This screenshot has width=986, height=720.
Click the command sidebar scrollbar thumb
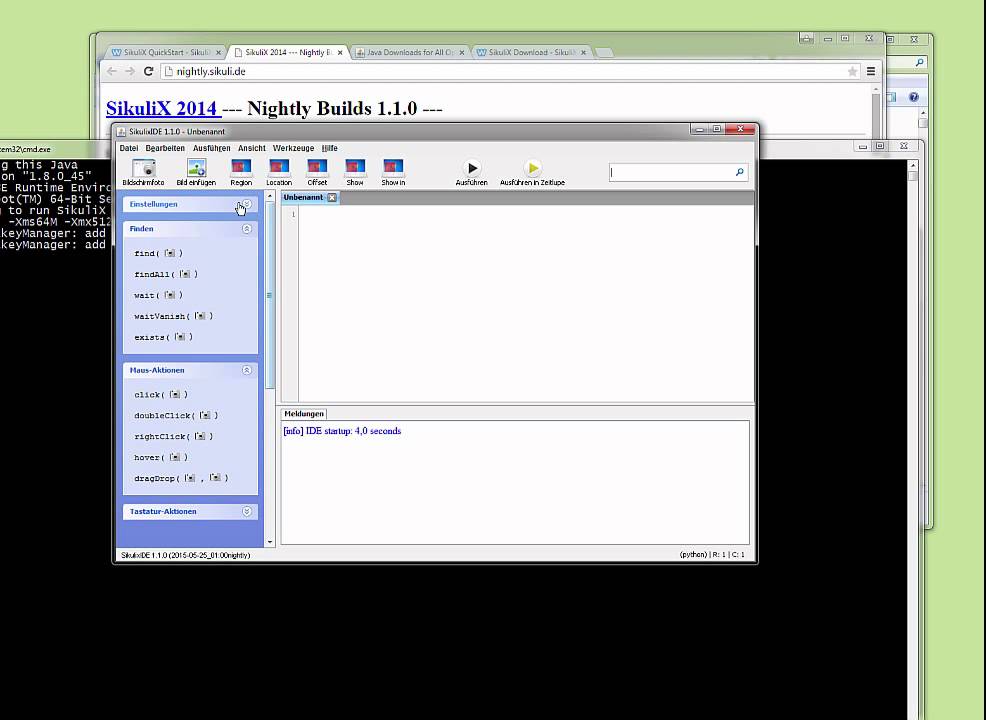pos(270,295)
